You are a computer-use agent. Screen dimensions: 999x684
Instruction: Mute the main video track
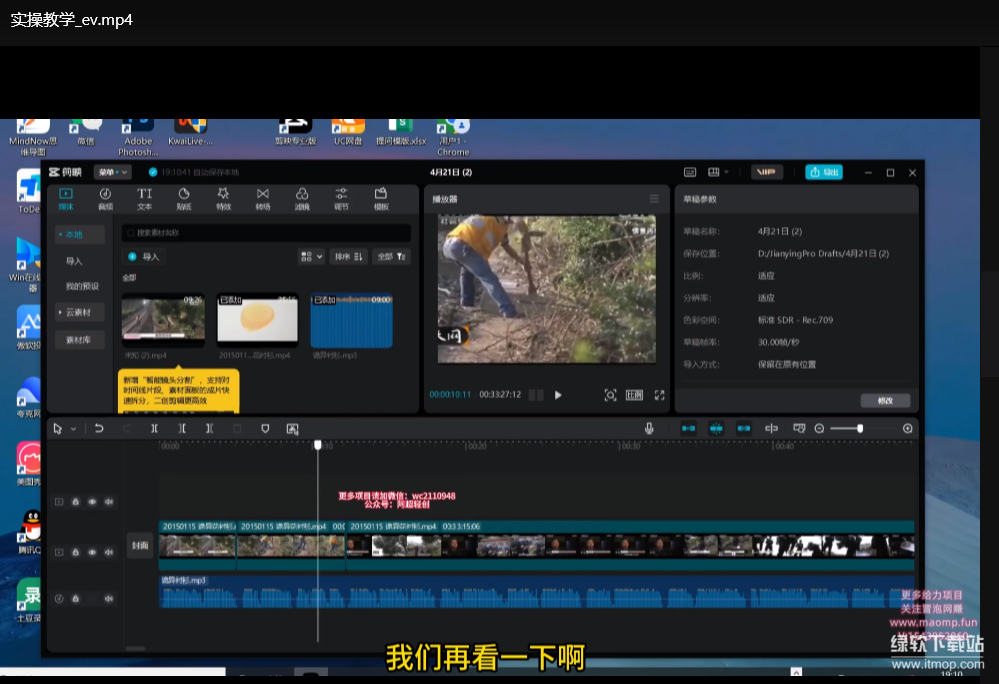click(x=109, y=552)
